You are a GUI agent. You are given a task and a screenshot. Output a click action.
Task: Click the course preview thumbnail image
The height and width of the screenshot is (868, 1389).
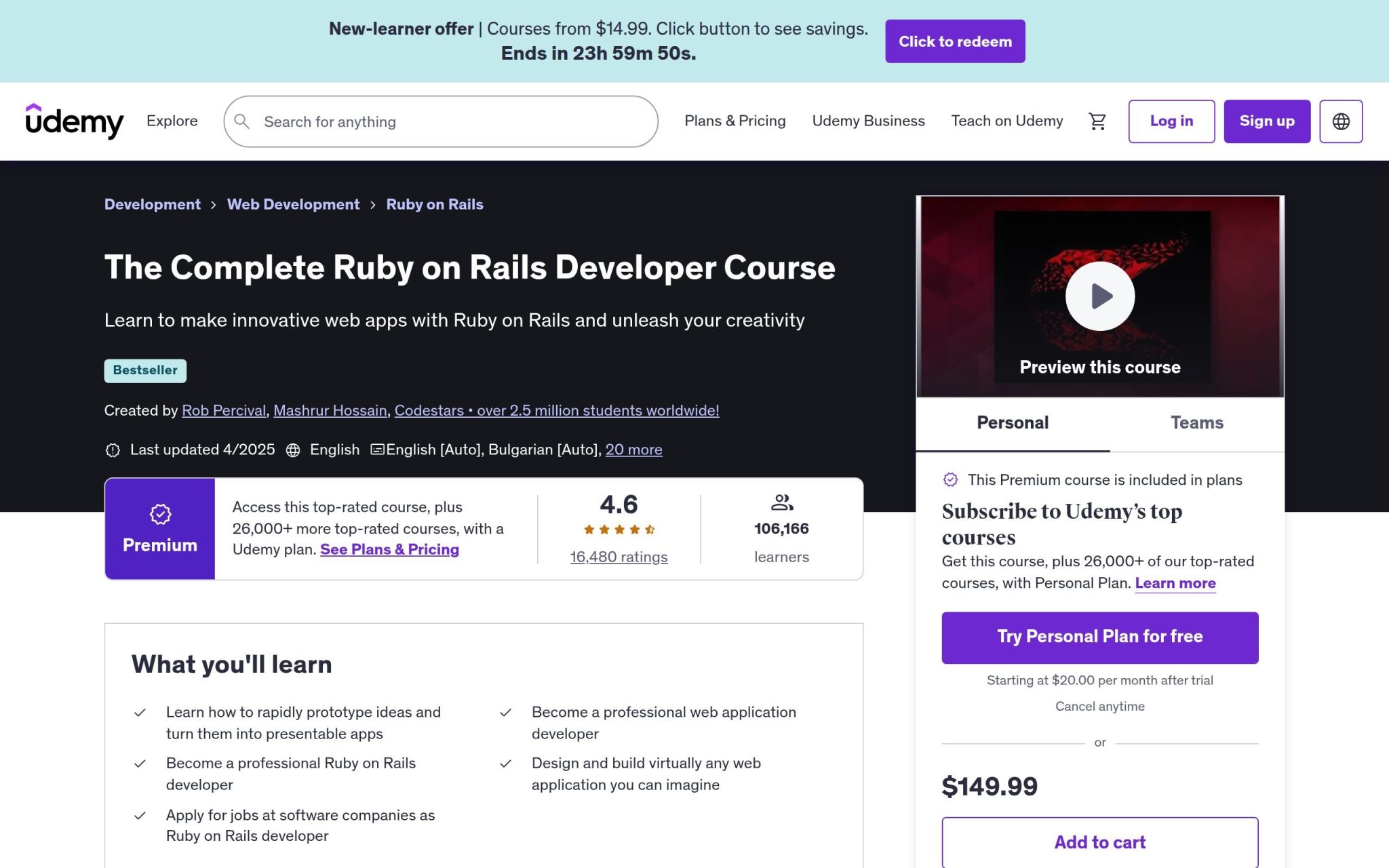(1099, 296)
